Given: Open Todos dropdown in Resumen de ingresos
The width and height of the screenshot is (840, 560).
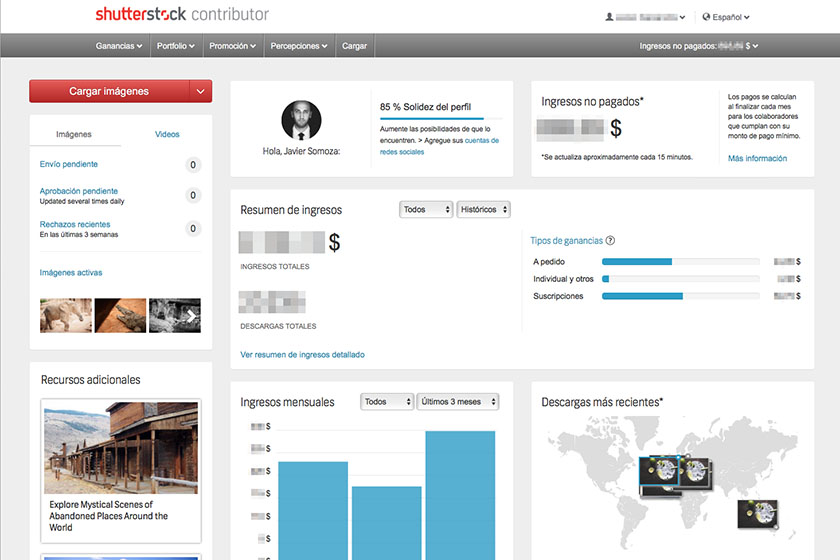Looking at the screenshot, I should pyautogui.click(x=425, y=210).
